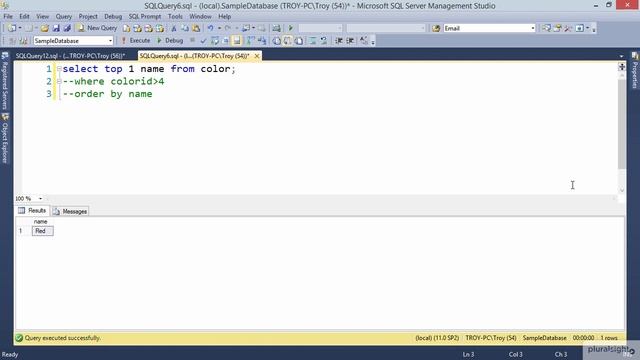Click the name column header in the results
640x360 pixels.
tap(41, 222)
